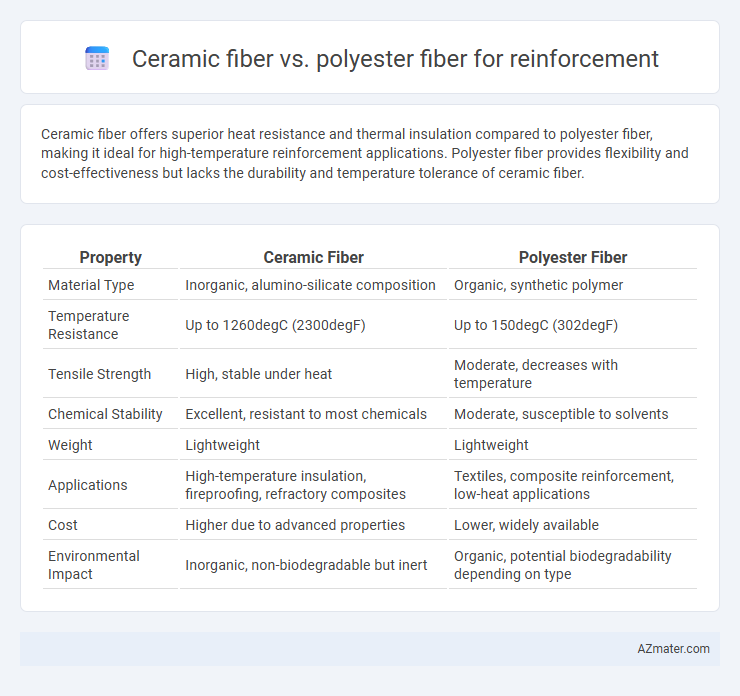This screenshot has width=740, height=696.
Task: Click 'Excellent, resistant to most chemicals' cell
Action: click(306, 414)
